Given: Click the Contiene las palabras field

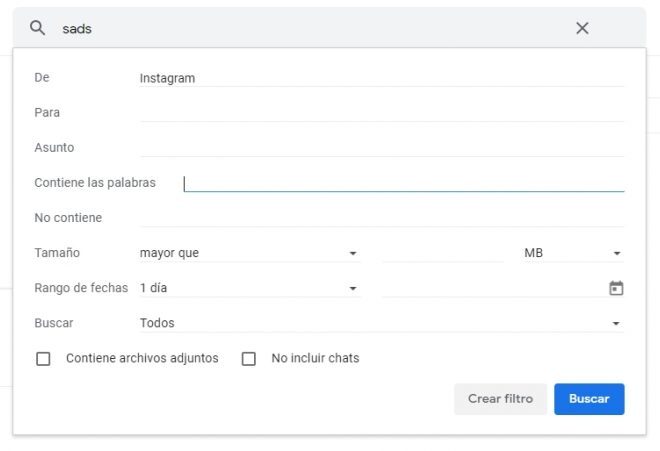Looking at the screenshot, I should 403,183.
